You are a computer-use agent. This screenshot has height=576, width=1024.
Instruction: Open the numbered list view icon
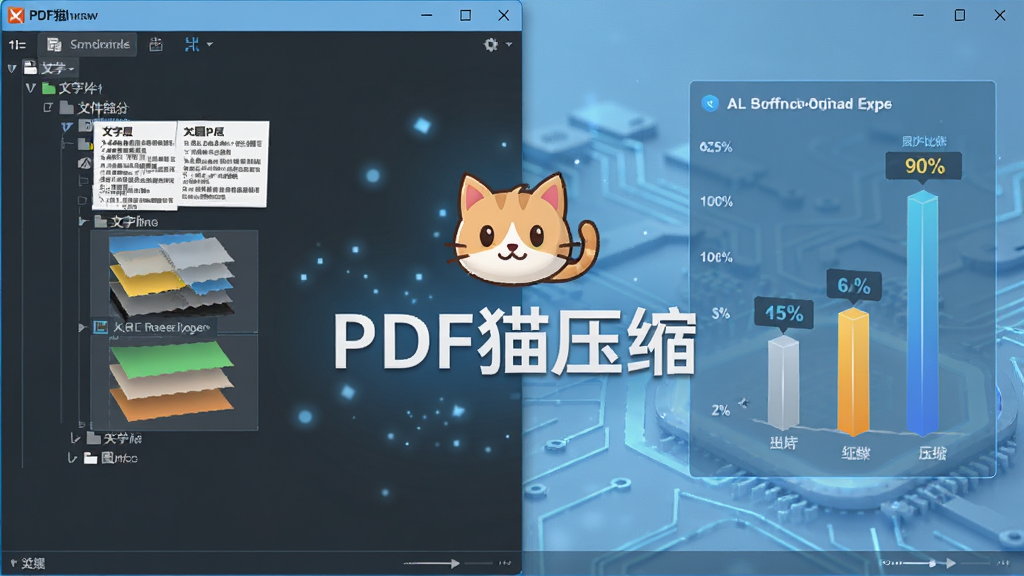pos(18,44)
